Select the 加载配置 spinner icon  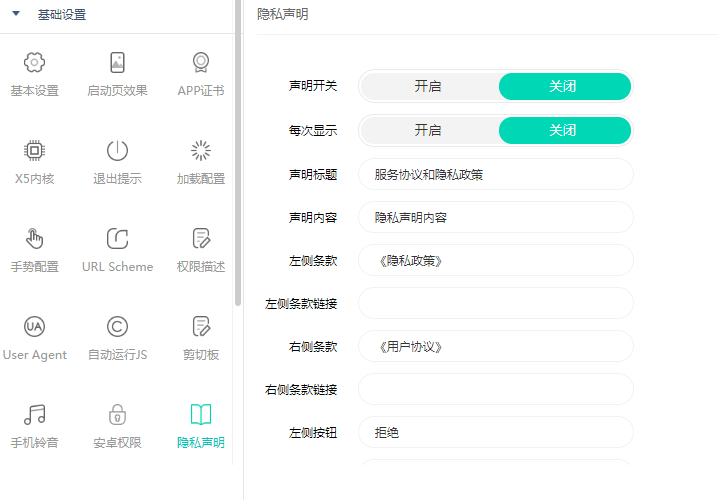(x=201, y=150)
